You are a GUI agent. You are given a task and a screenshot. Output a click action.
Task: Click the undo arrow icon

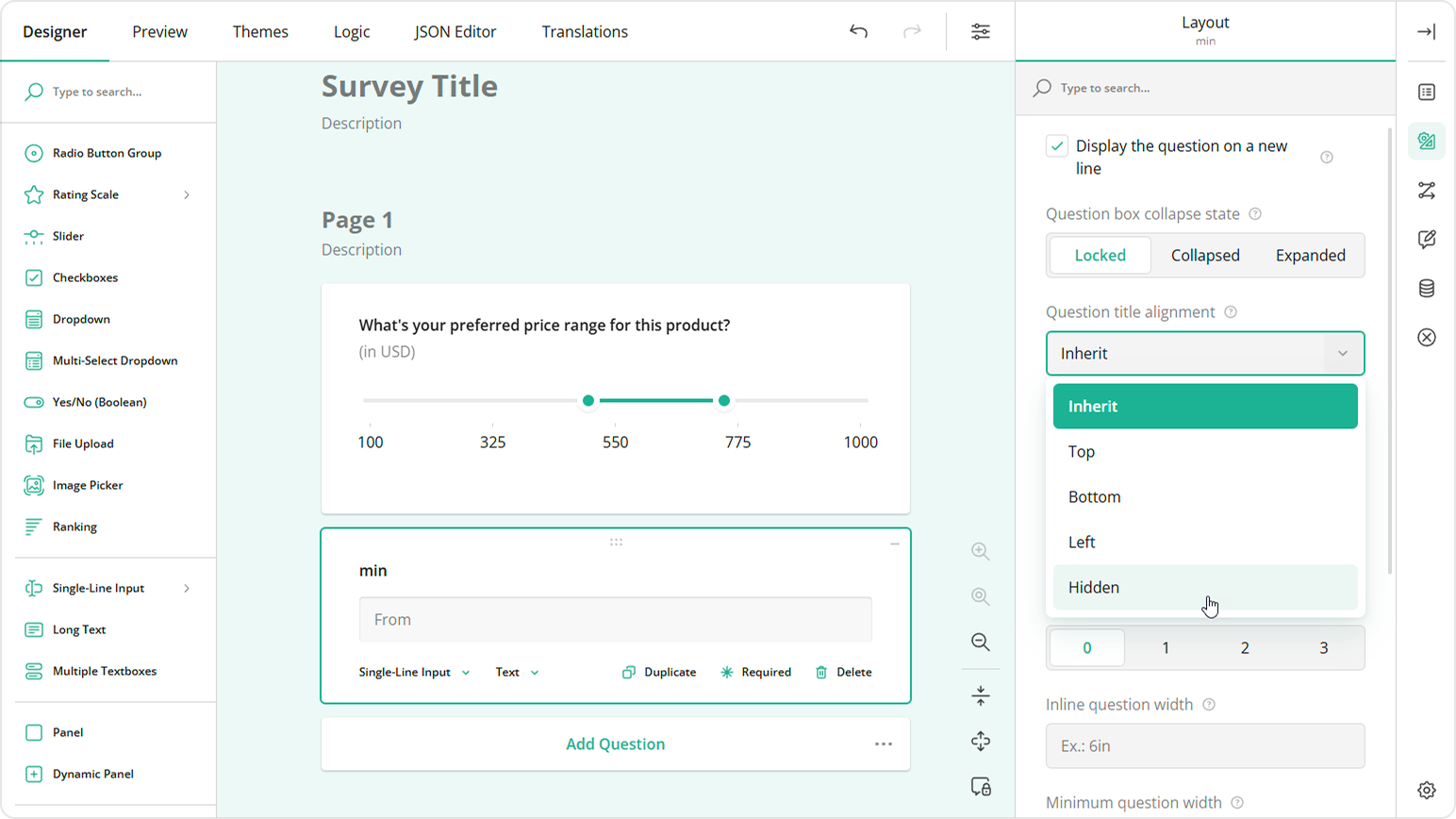858,31
